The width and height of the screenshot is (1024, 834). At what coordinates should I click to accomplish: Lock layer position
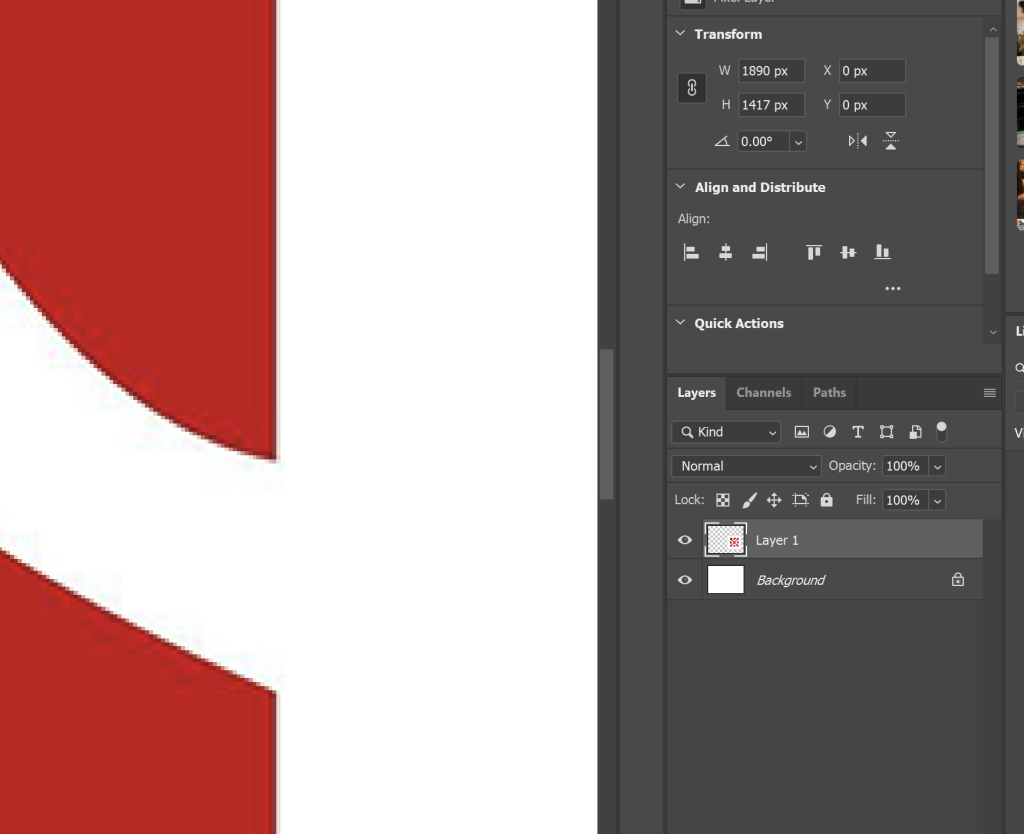774,500
